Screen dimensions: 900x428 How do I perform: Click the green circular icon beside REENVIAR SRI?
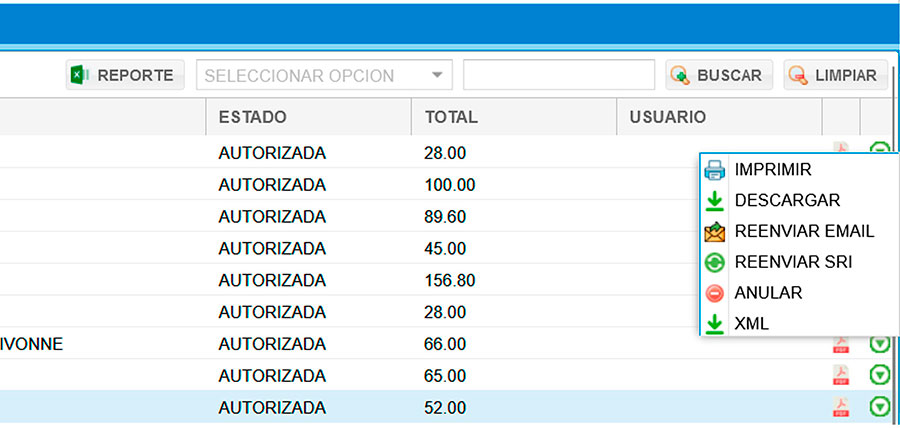pyautogui.click(x=715, y=263)
